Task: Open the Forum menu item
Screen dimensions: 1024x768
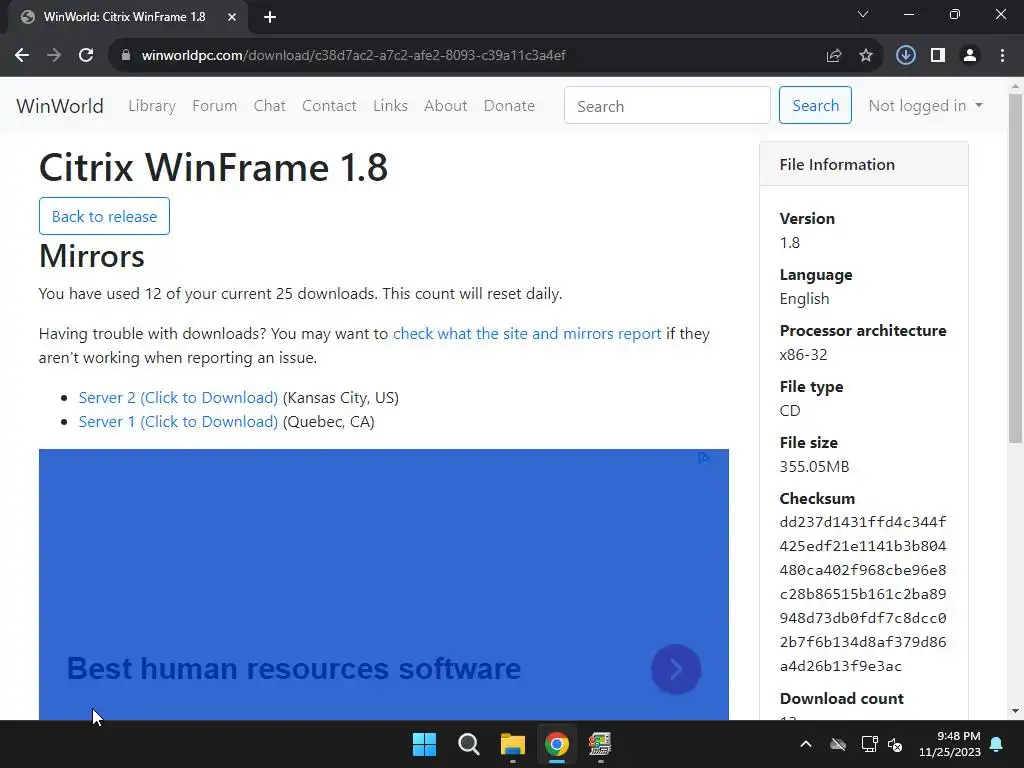Action: click(x=214, y=106)
